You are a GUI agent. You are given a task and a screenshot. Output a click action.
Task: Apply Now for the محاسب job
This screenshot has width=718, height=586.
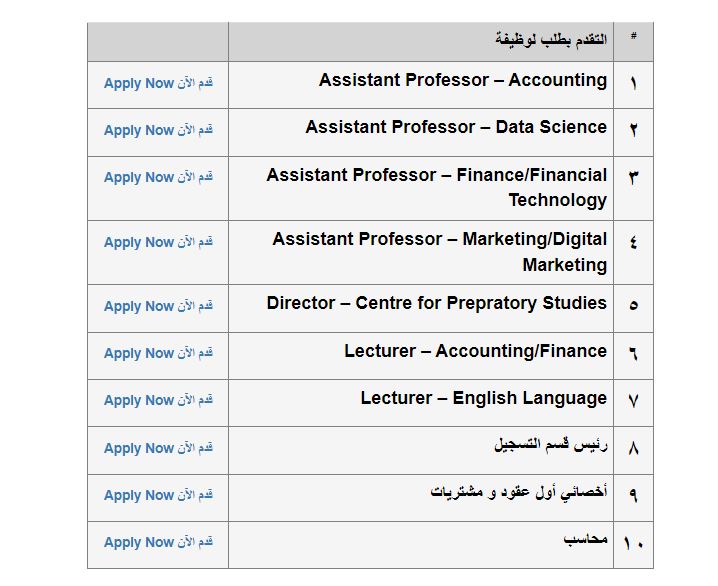point(158,542)
